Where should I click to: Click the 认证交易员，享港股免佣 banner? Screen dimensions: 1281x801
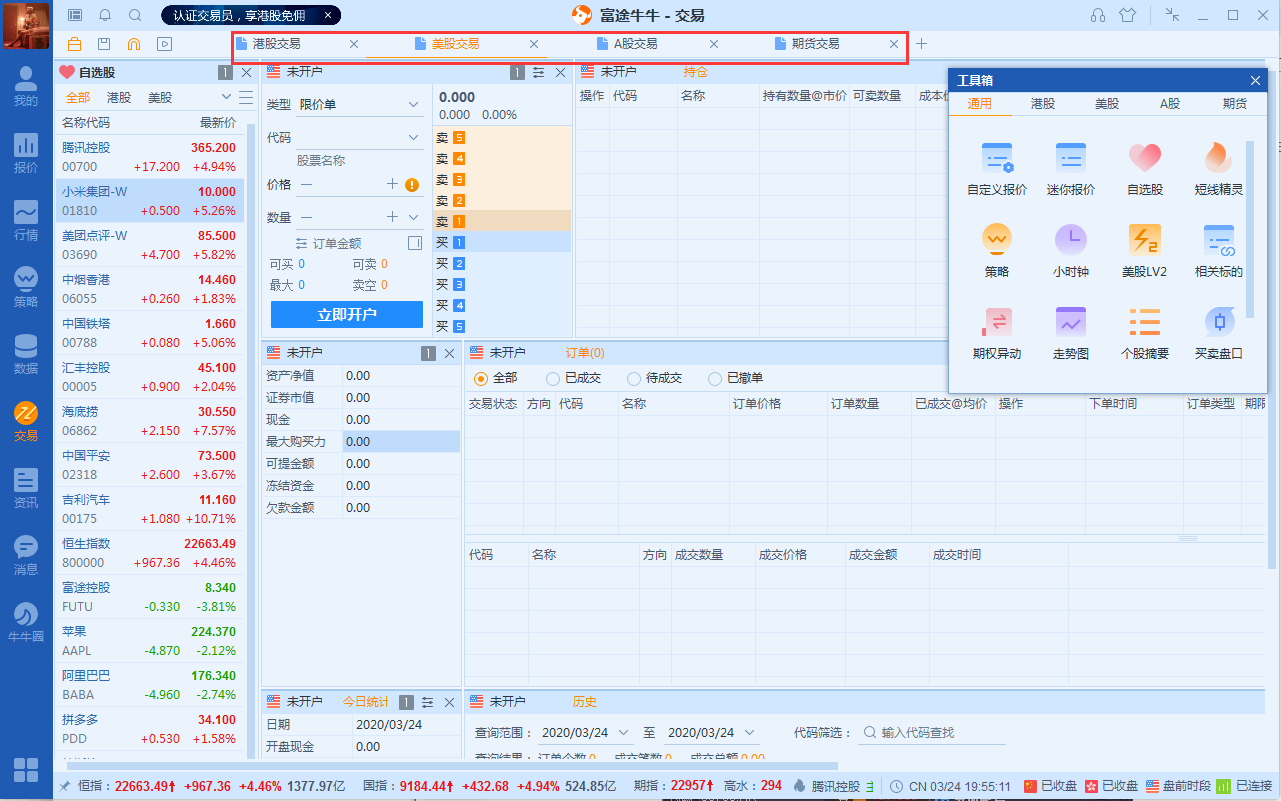tap(251, 15)
